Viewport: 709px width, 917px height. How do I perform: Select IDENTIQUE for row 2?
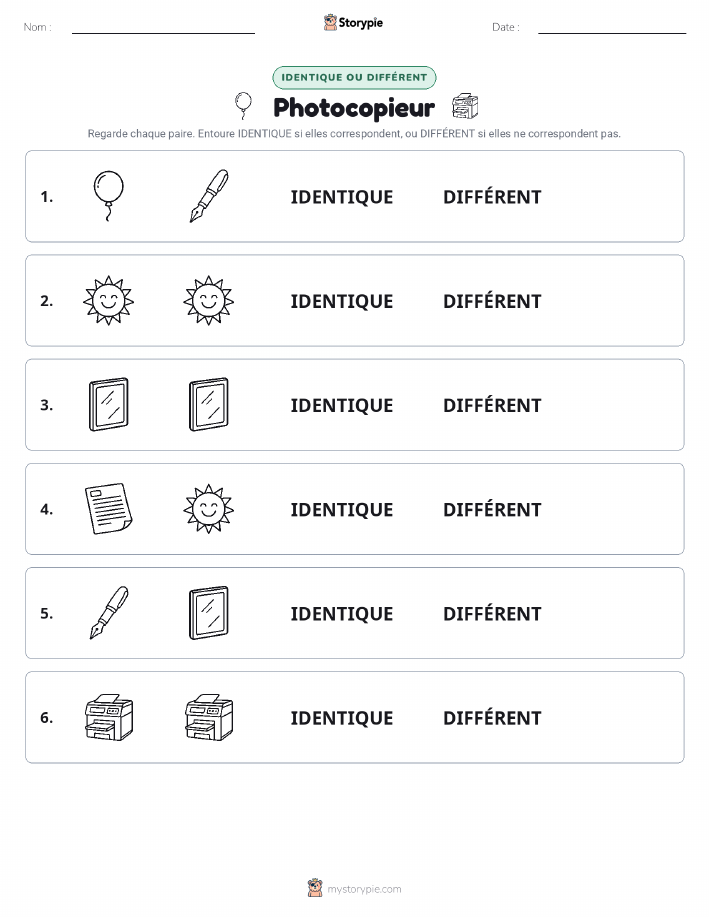(x=342, y=301)
